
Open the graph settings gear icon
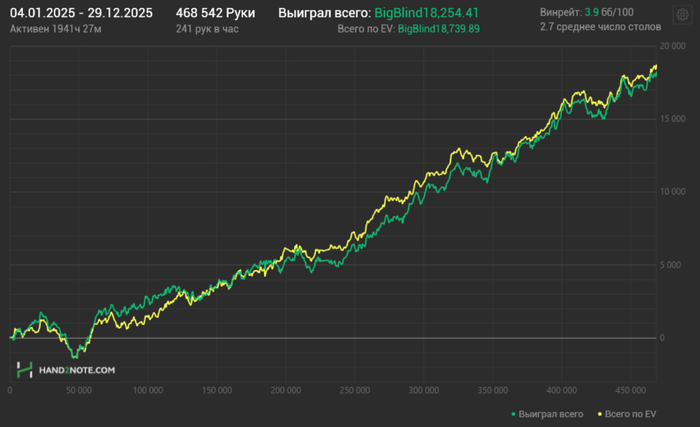click(682, 15)
